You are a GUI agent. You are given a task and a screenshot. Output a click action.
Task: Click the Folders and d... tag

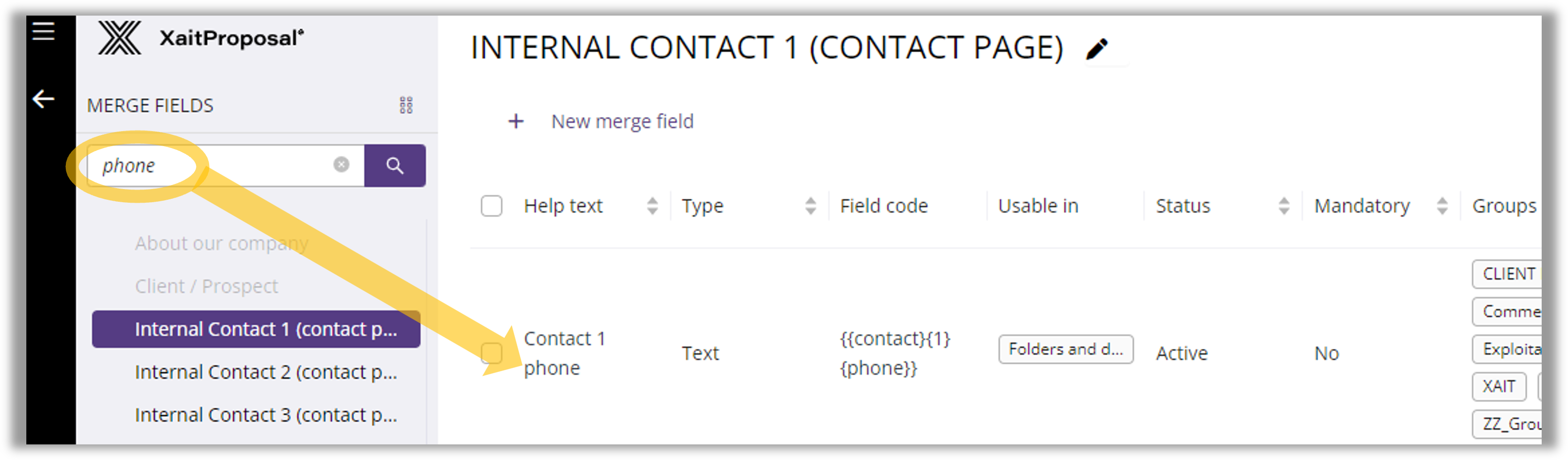tap(1065, 349)
